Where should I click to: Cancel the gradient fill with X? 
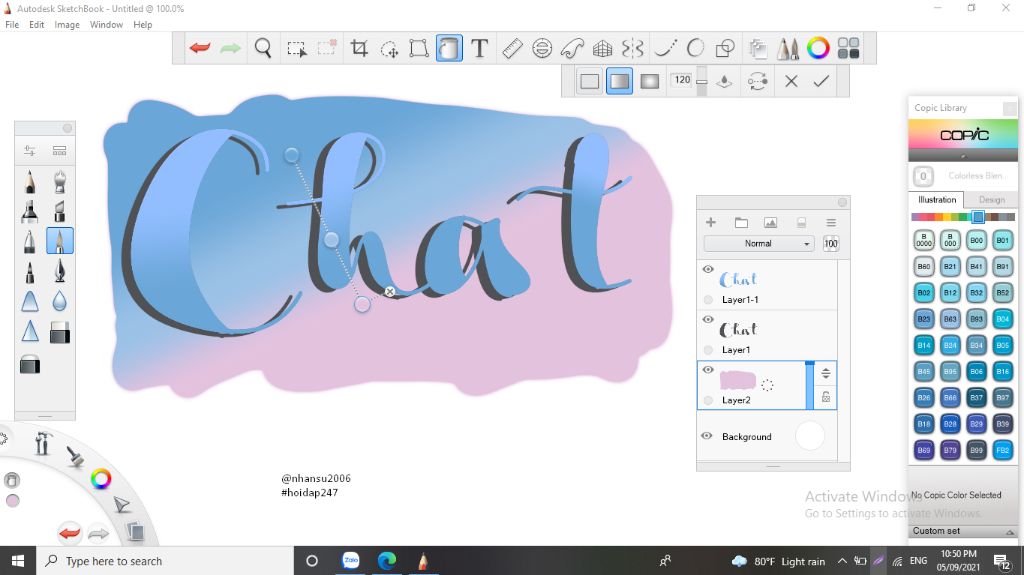click(x=791, y=81)
